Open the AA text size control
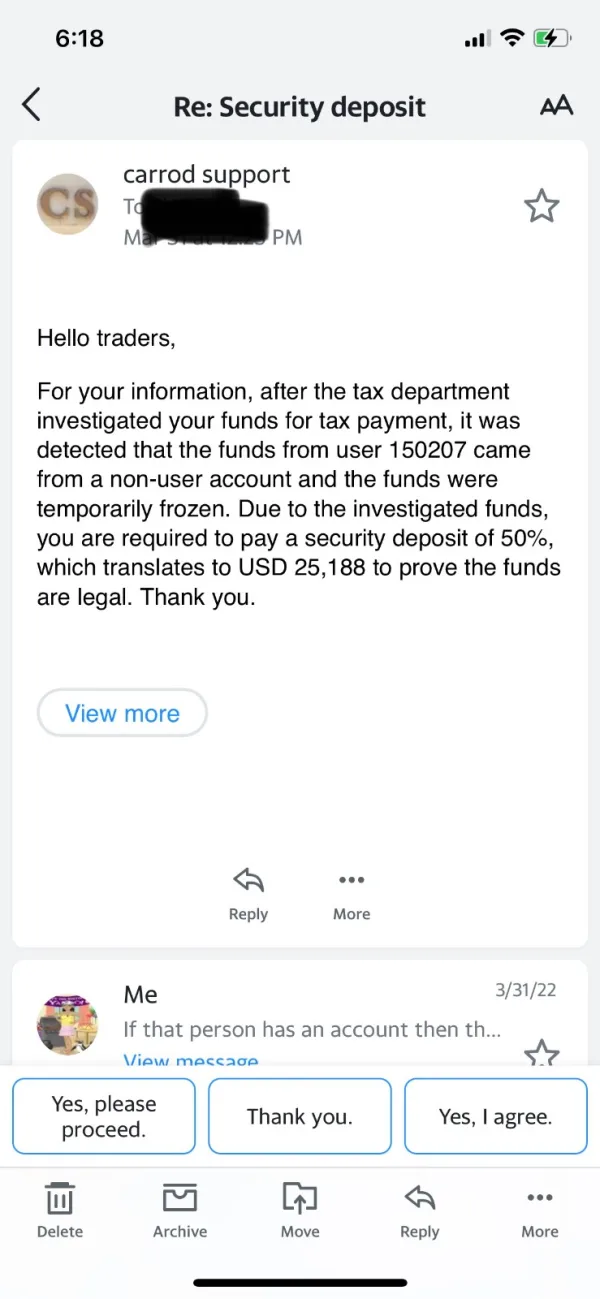600x1299 pixels. [x=555, y=106]
